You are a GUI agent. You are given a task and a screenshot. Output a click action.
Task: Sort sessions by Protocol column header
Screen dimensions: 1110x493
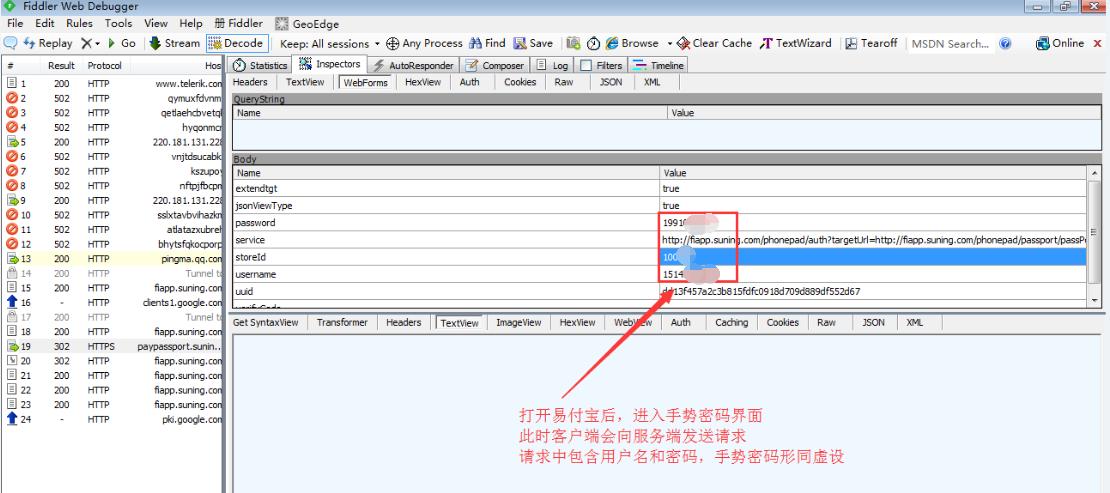[x=105, y=66]
